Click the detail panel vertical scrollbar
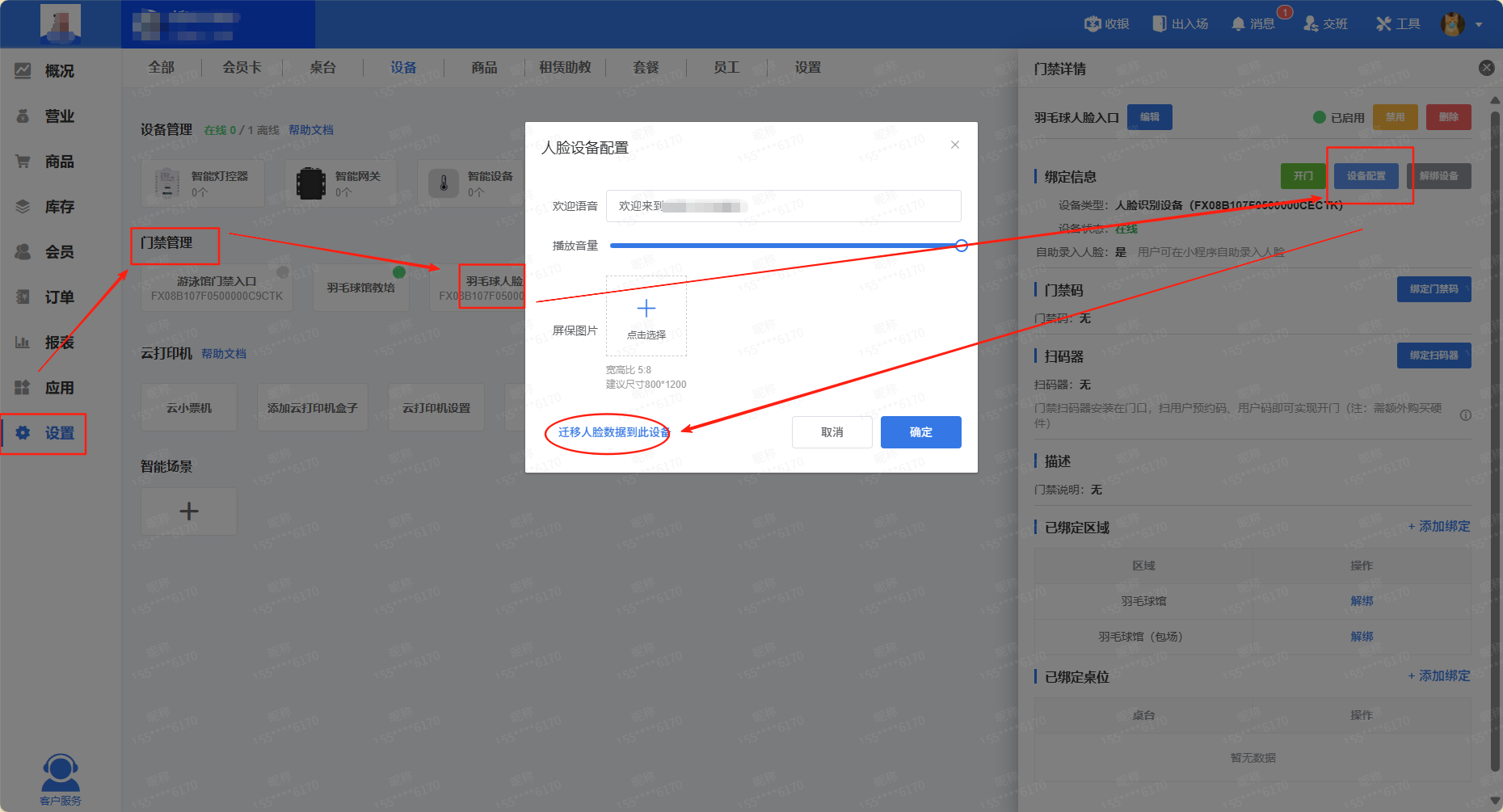The height and width of the screenshot is (812, 1503). pyautogui.click(x=1496, y=440)
